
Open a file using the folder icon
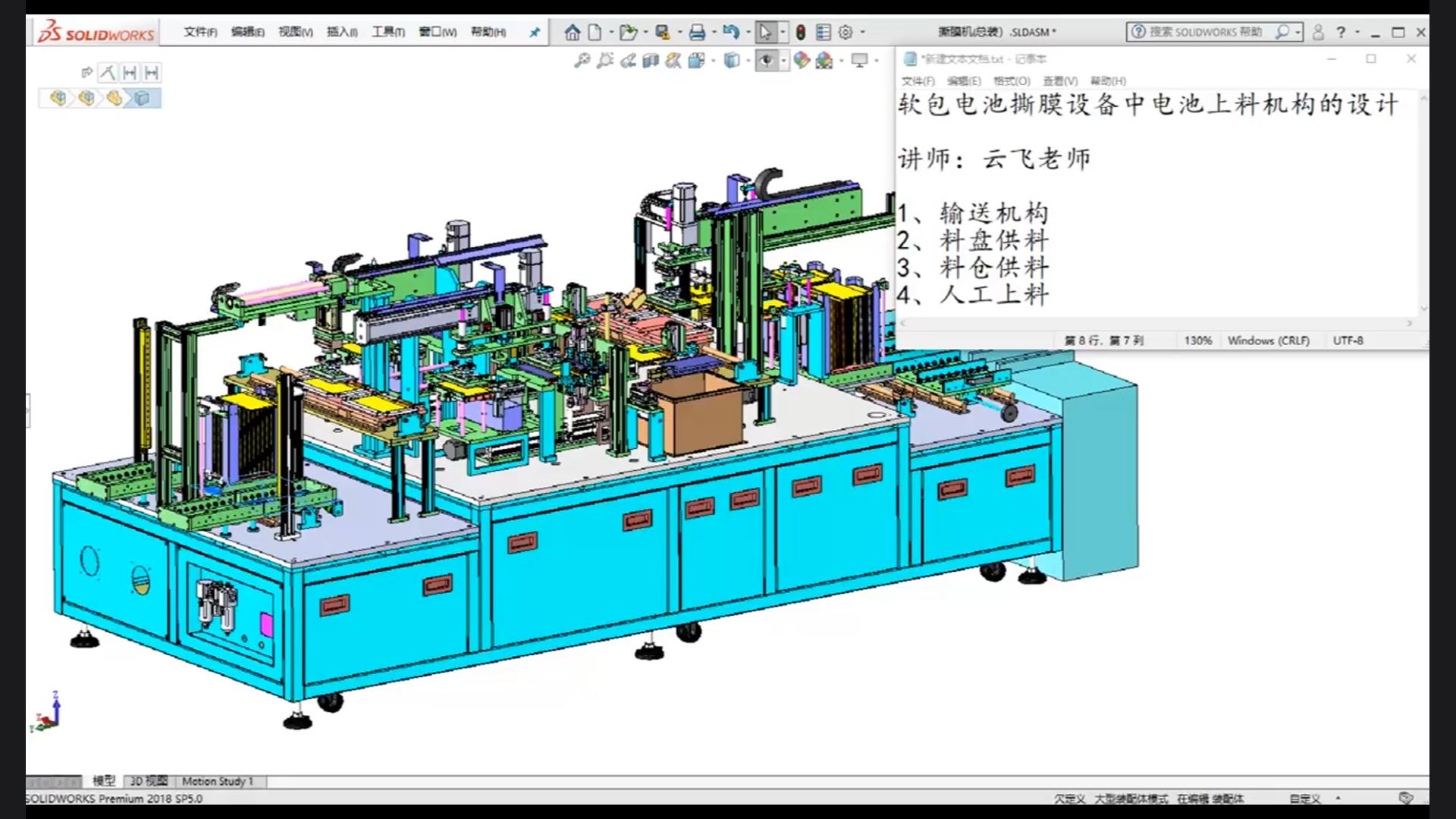point(627,32)
